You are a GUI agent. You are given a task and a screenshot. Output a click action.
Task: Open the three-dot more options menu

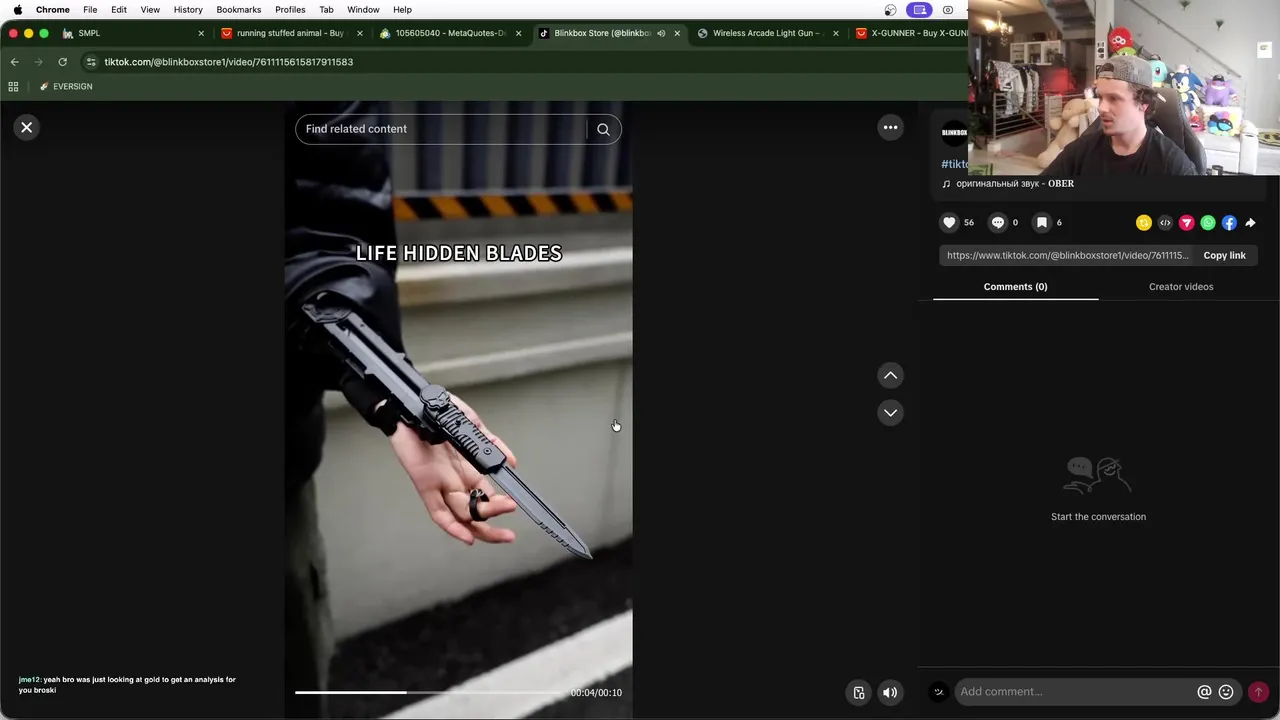[890, 127]
